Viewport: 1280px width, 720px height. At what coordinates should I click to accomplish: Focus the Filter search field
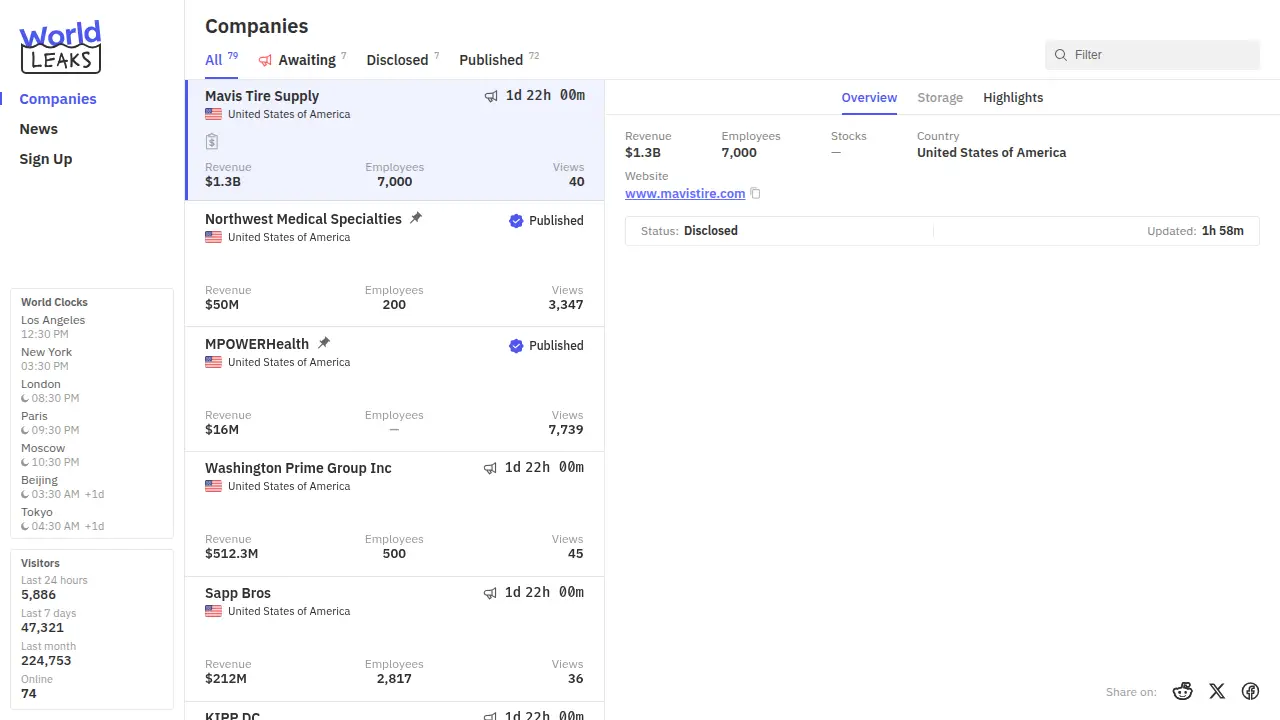(x=1160, y=55)
